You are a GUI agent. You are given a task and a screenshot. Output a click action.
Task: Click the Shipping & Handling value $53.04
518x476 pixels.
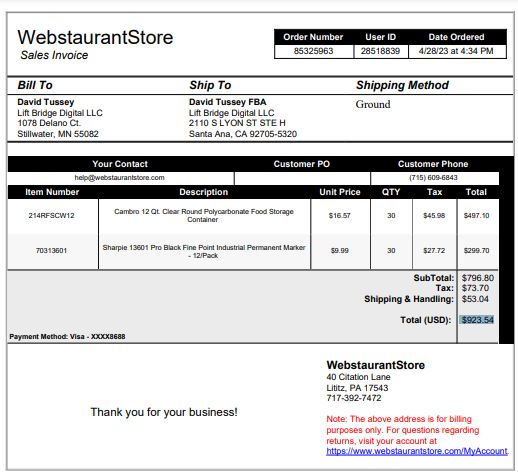(x=475, y=299)
